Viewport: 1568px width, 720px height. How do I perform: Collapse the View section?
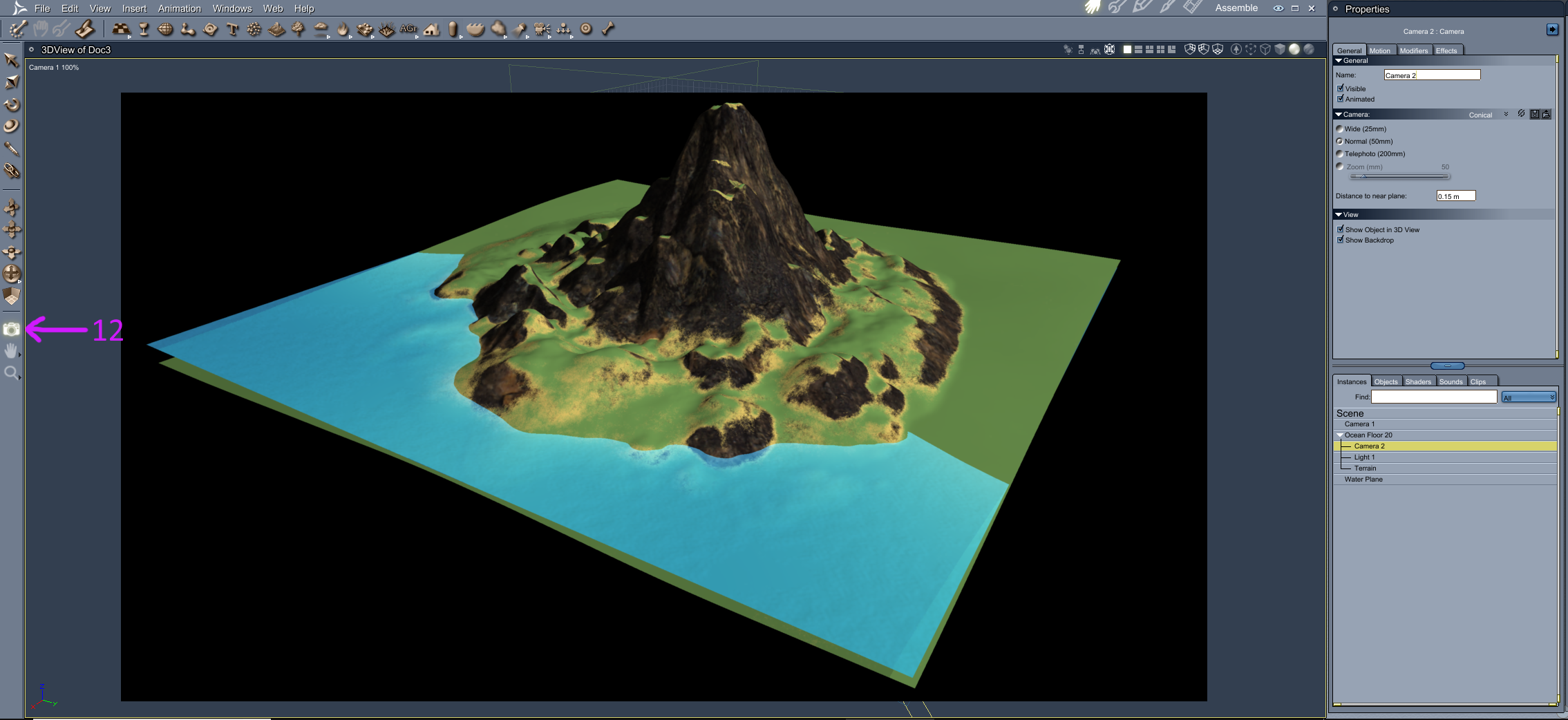(1339, 214)
